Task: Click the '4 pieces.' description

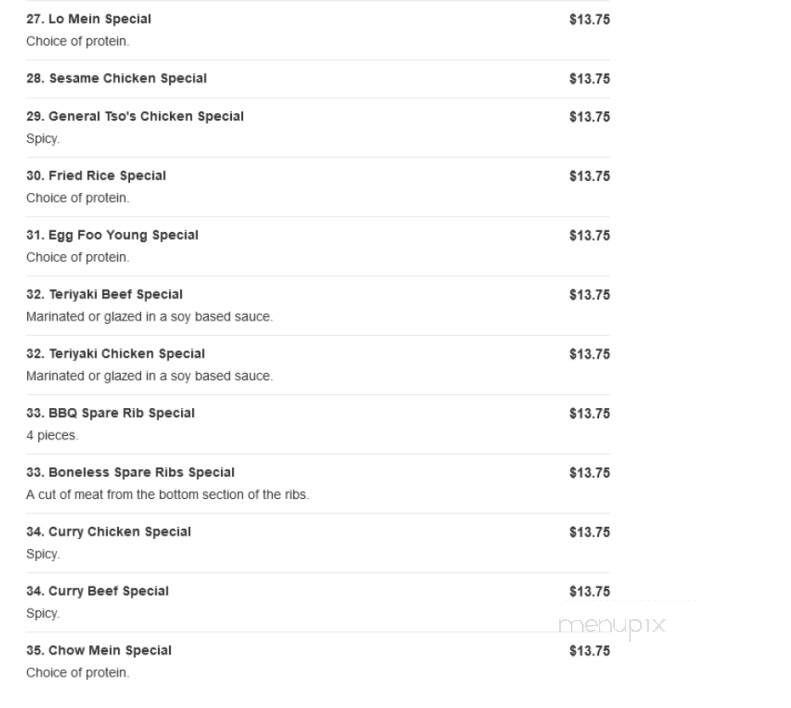Action: (x=52, y=435)
